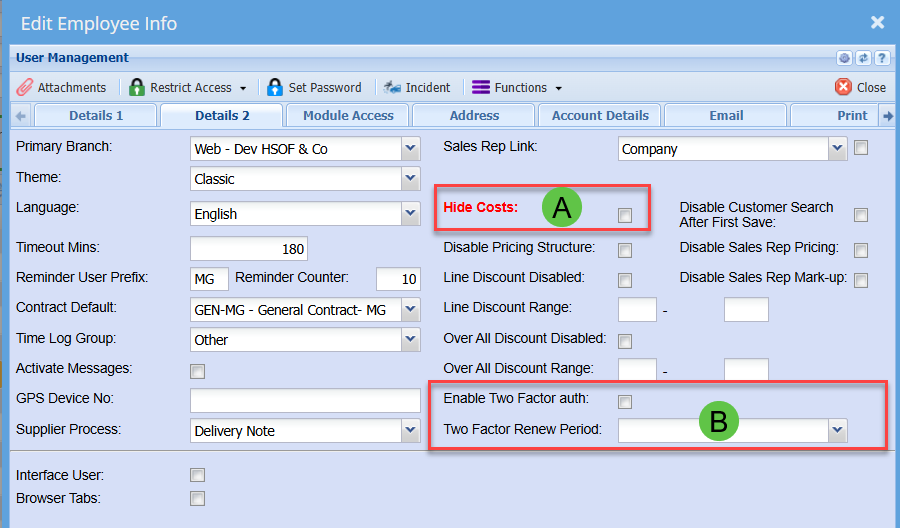Click the gear settings icon in panel header

tap(844, 58)
